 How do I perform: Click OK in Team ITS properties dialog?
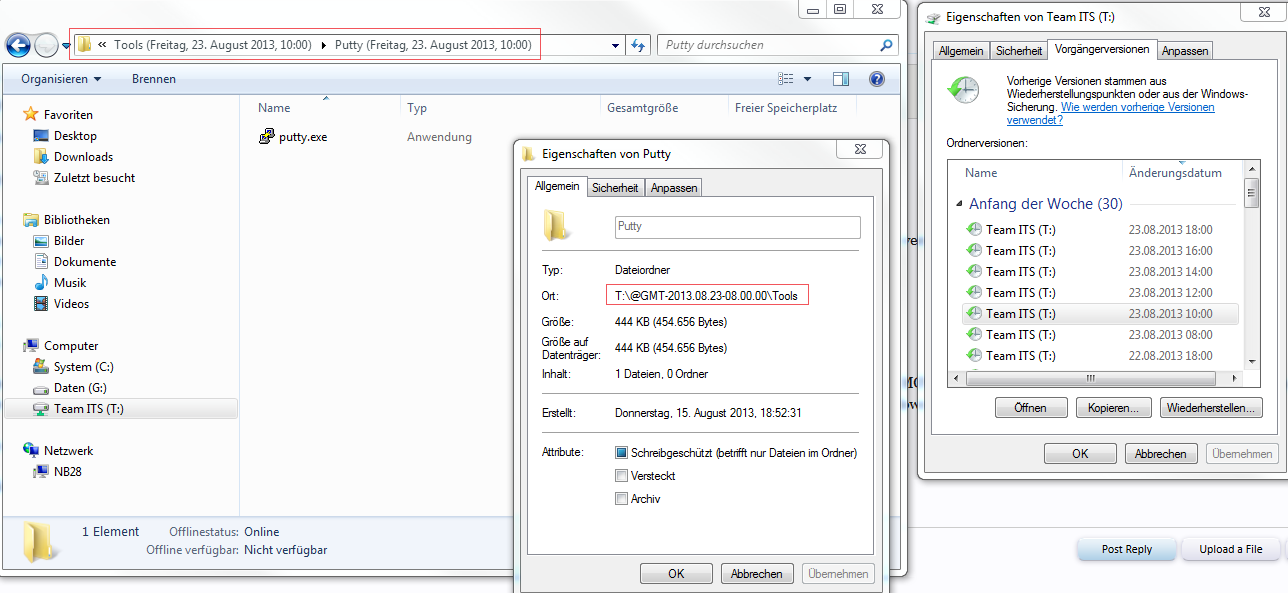pyautogui.click(x=1080, y=454)
